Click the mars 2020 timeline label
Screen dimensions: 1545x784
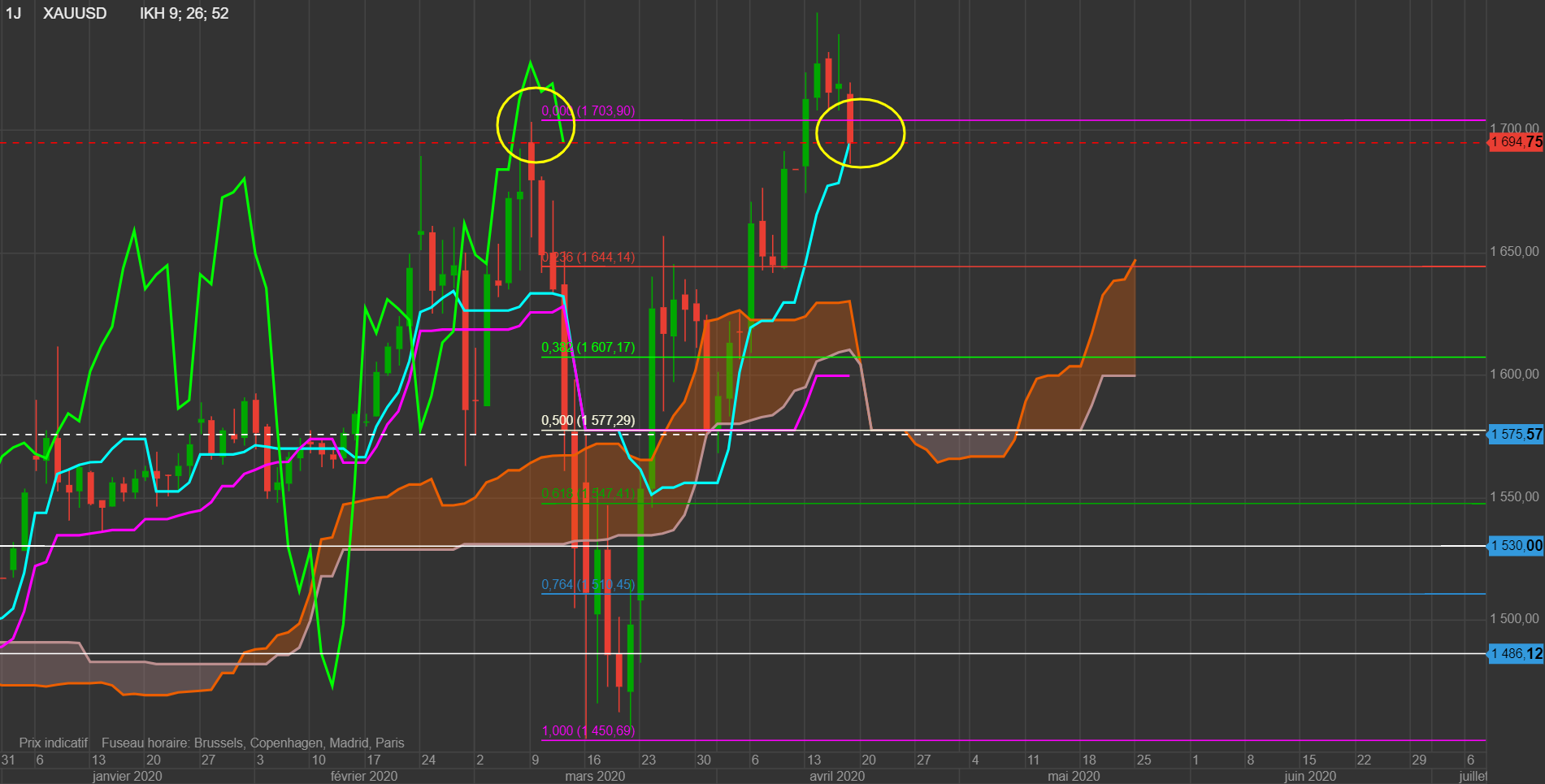click(595, 776)
